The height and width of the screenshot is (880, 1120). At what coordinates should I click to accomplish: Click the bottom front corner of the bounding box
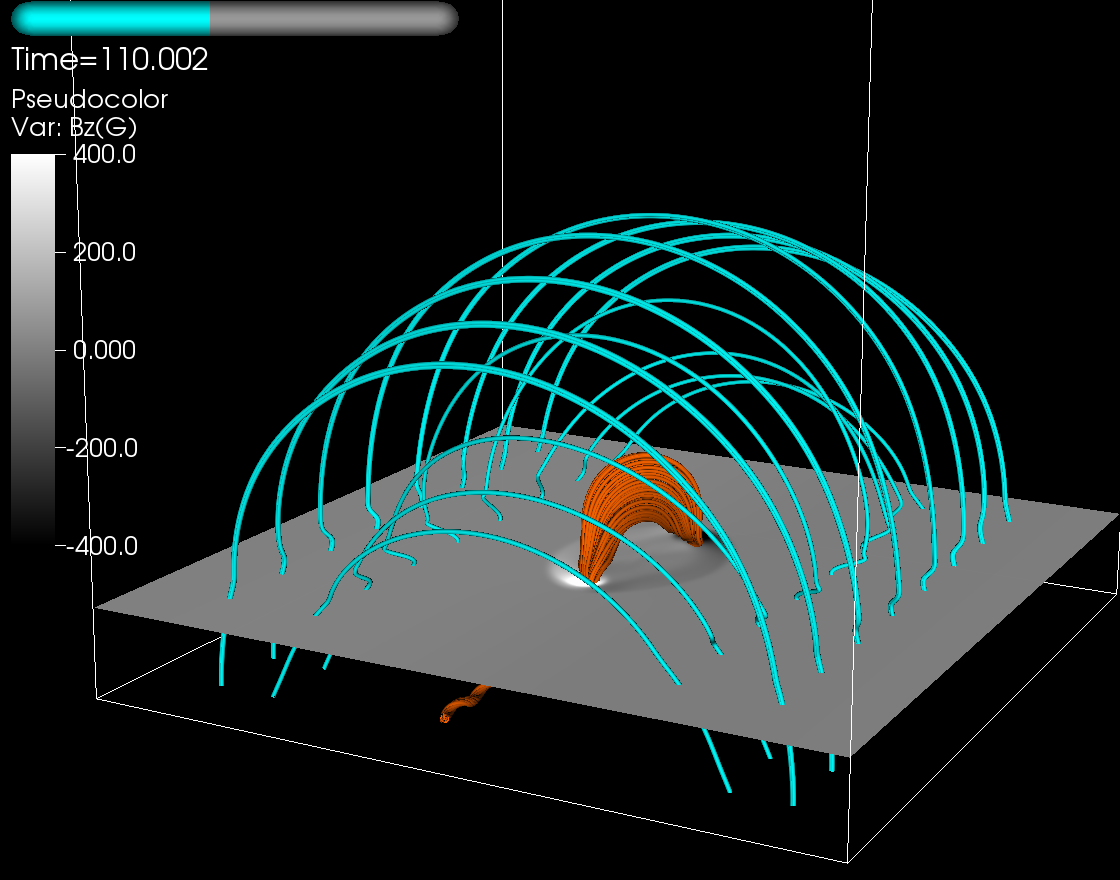pyautogui.click(x=849, y=861)
